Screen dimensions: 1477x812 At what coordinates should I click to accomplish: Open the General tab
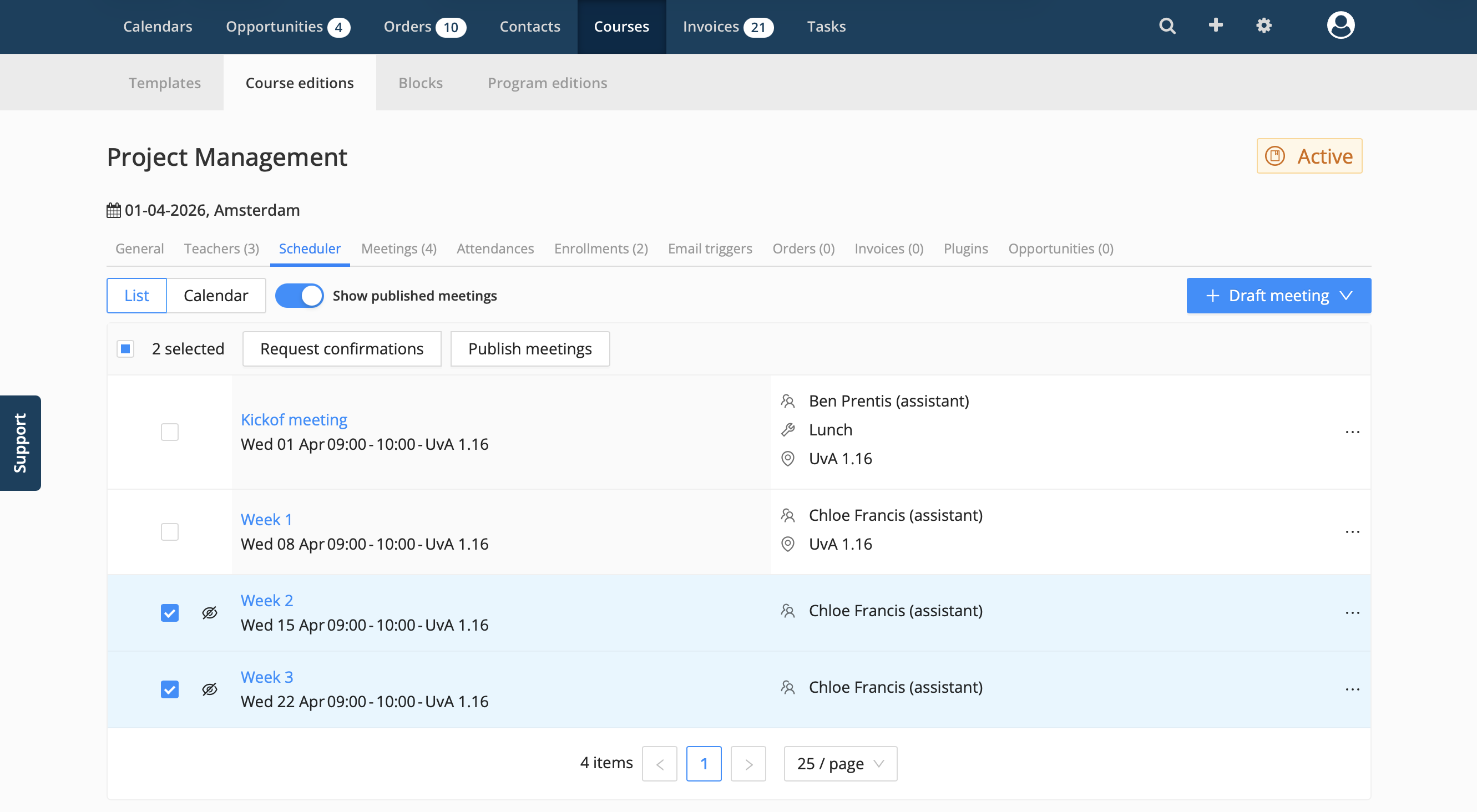click(139, 248)
